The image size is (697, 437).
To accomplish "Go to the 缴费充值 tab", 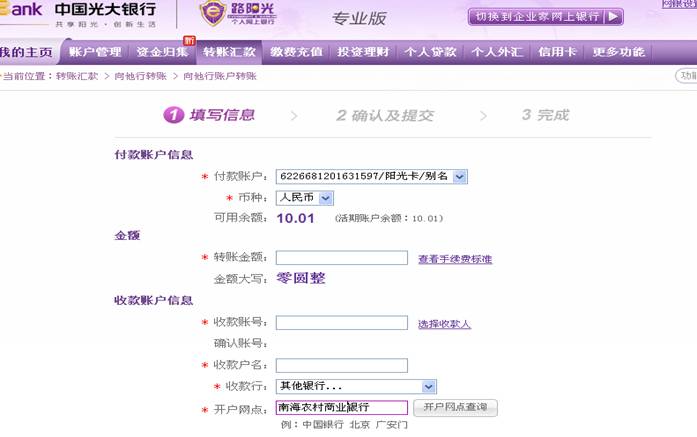I will point(296,52).
